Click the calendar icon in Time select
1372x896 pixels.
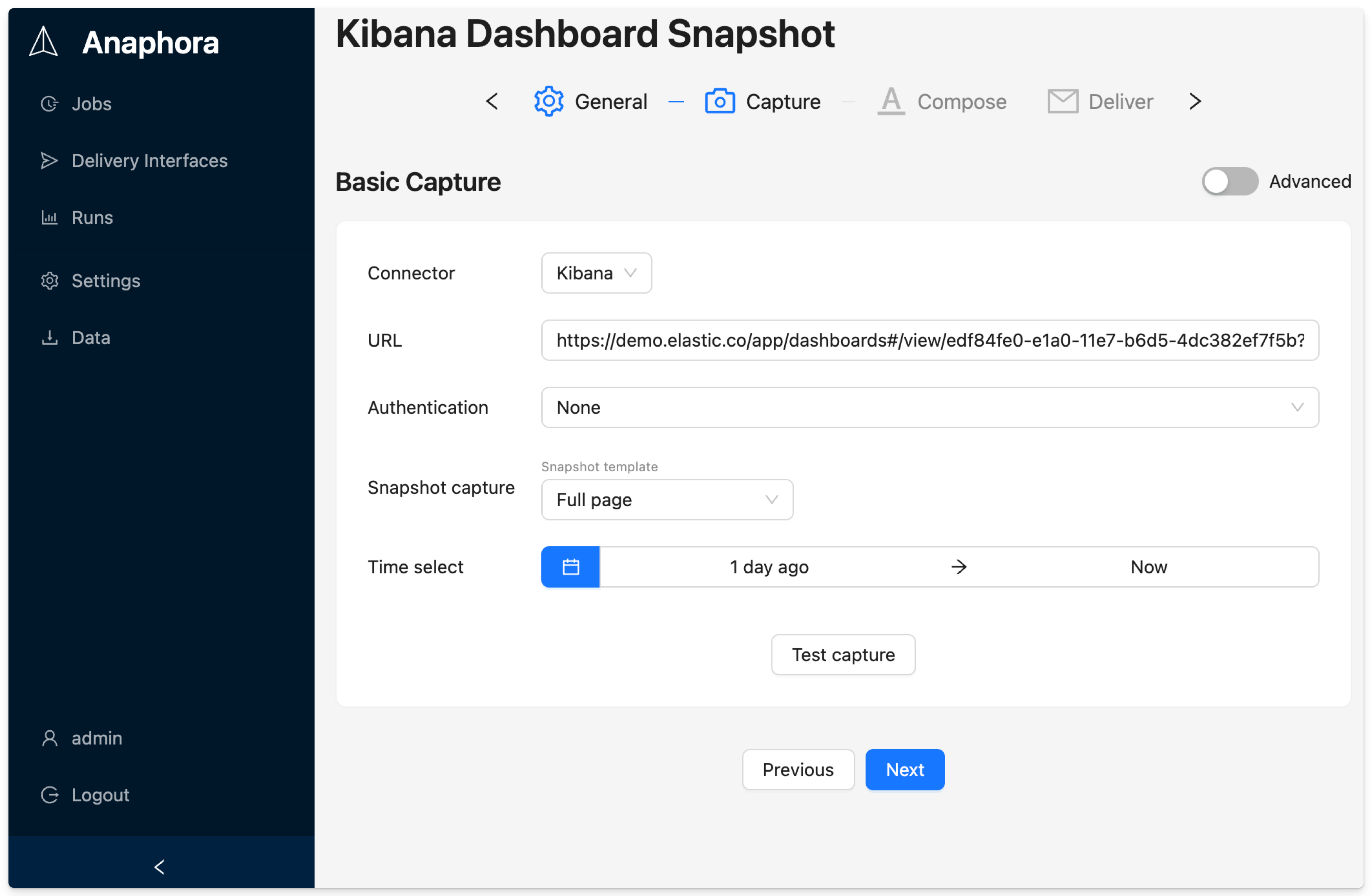pos(569,566)
